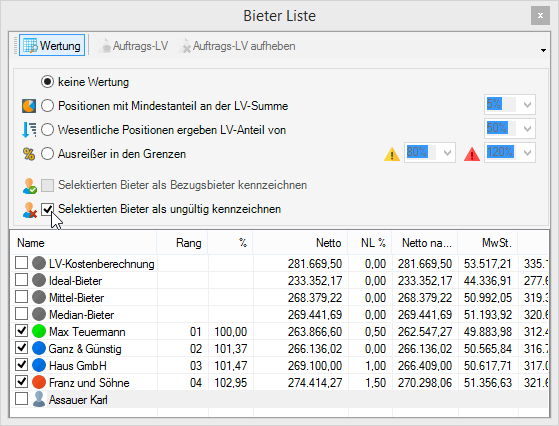
Task: Uncheck the Haus GmbH row checkbox
Action: pyautogui.click(x=21, y=365)
